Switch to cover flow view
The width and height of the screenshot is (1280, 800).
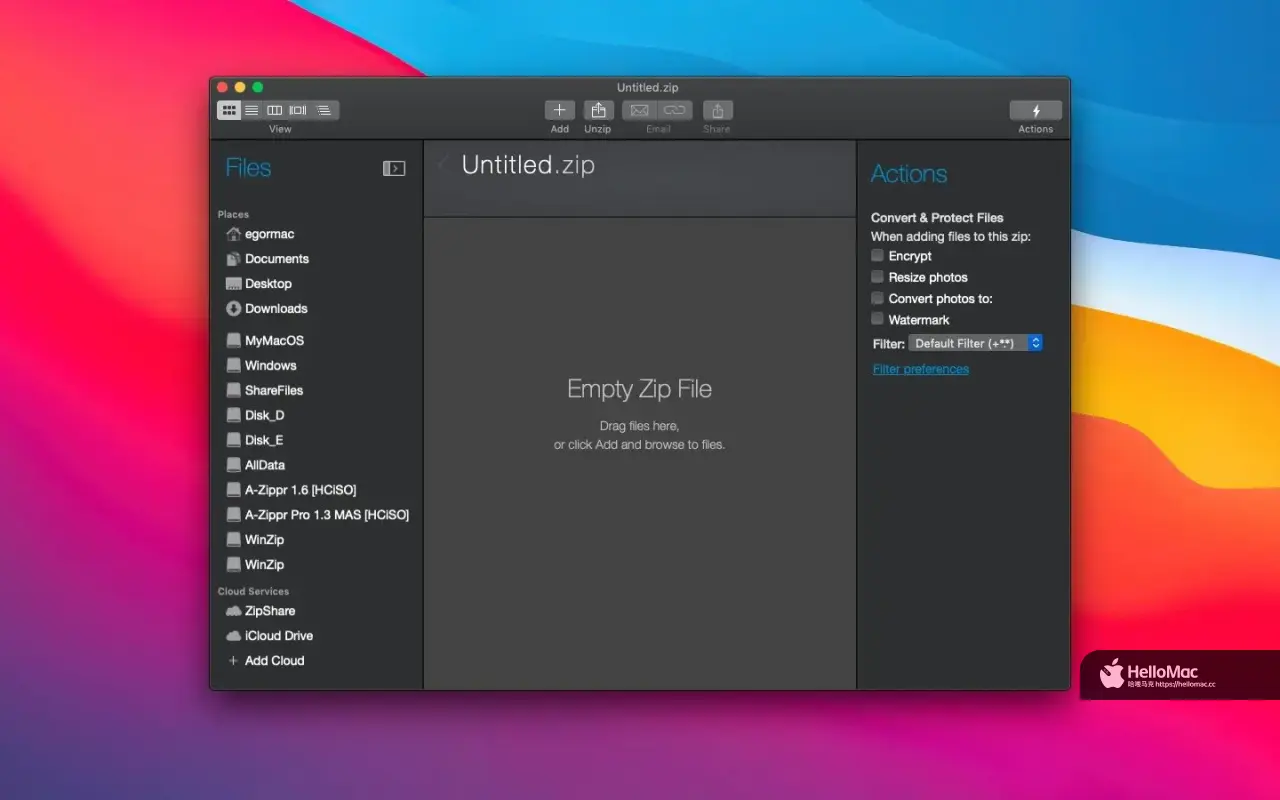tap(298, 110)
